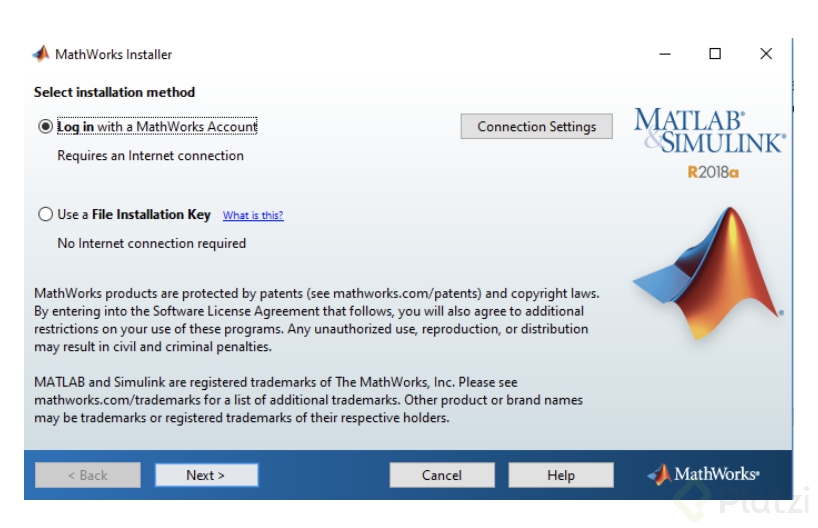This screenshot has width=818, height=528.
Task: Click the MATLAB & Simulink wordmark
Action: (x=709, y=131)
